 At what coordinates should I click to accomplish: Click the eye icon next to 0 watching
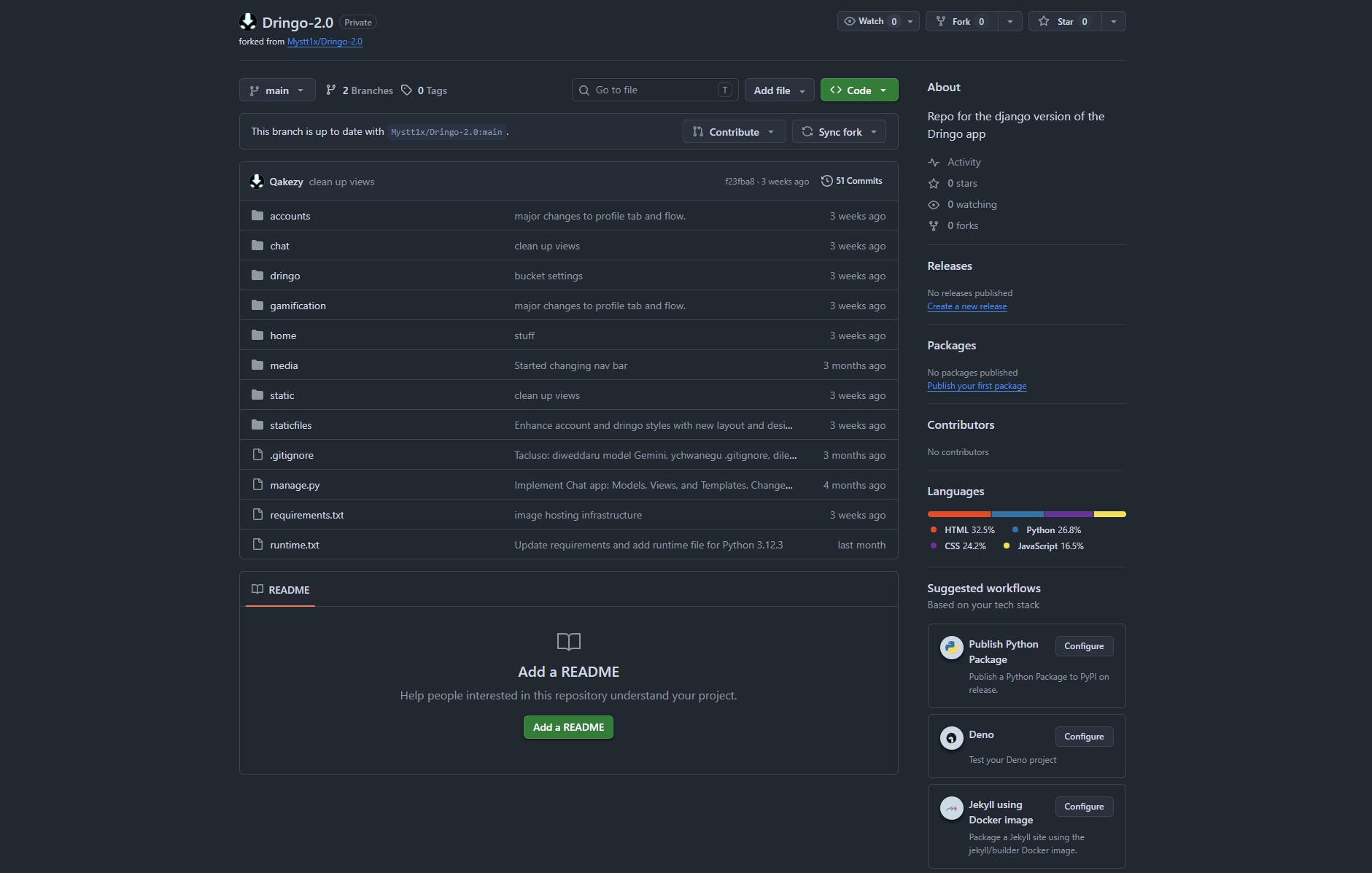pos(934,204)
